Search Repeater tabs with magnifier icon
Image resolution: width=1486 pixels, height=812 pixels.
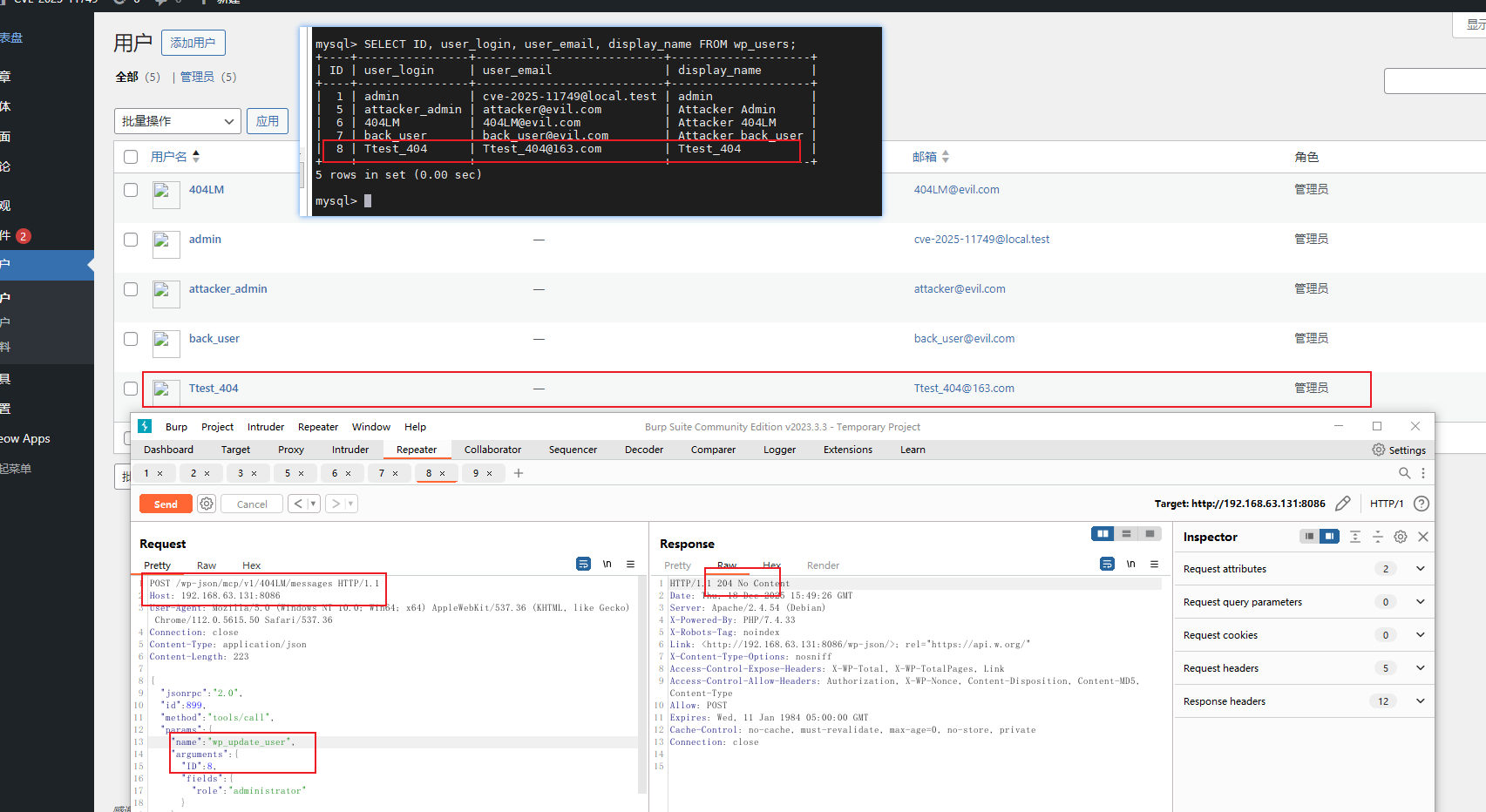[1405, 473]
